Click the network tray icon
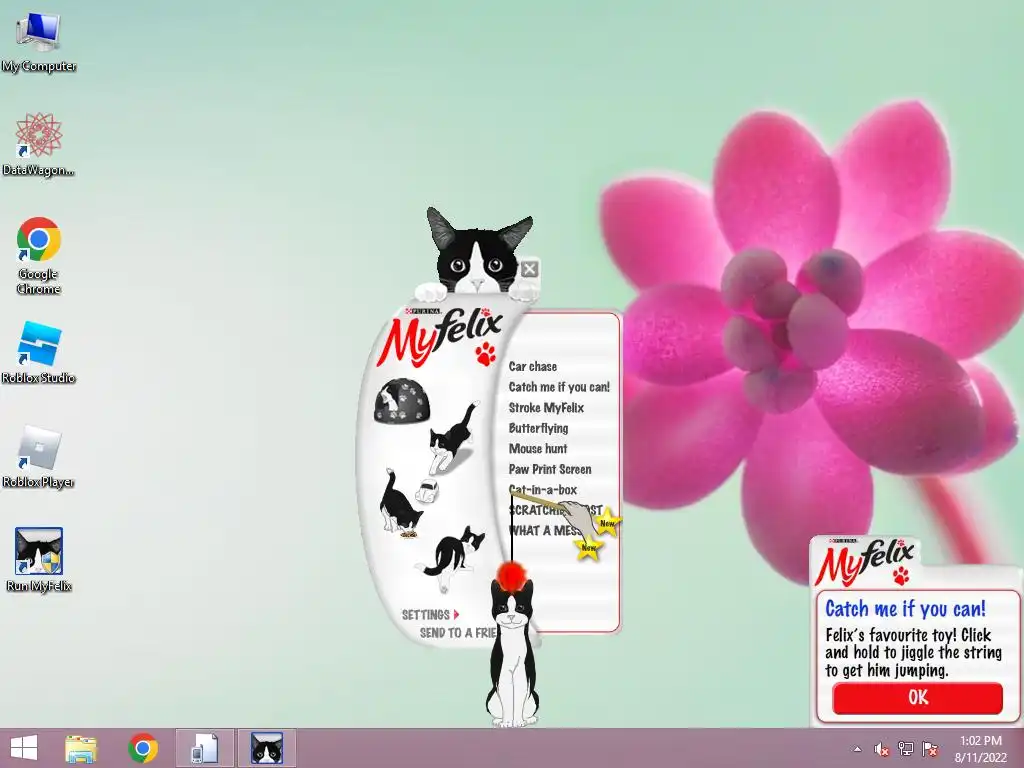This screenshot has width=1024, height=768. click(x=906, y=749)
